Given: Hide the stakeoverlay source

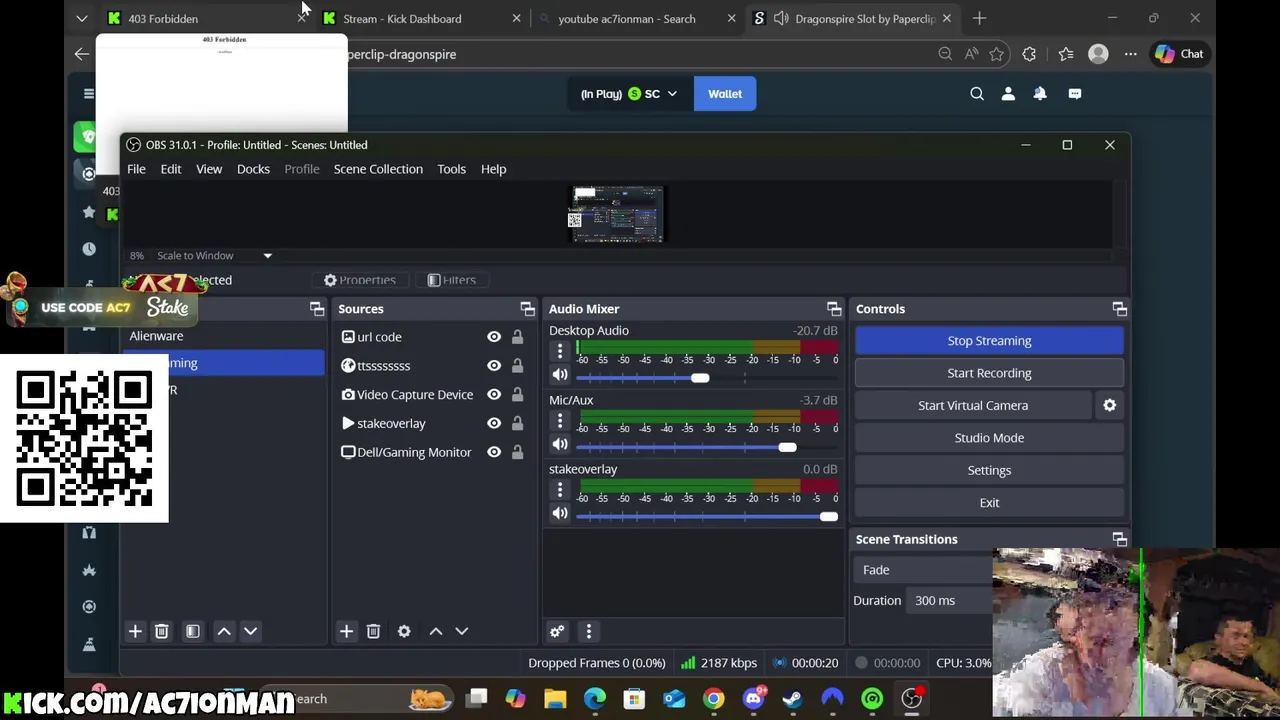Looking at the screenshot, I should coord(494,423).
